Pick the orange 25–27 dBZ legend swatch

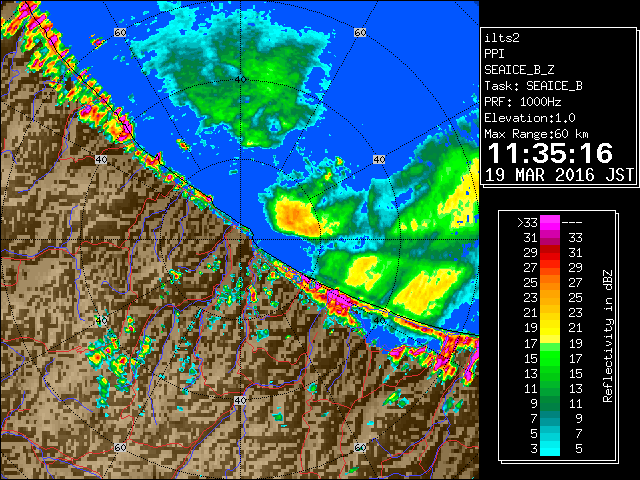550,282
